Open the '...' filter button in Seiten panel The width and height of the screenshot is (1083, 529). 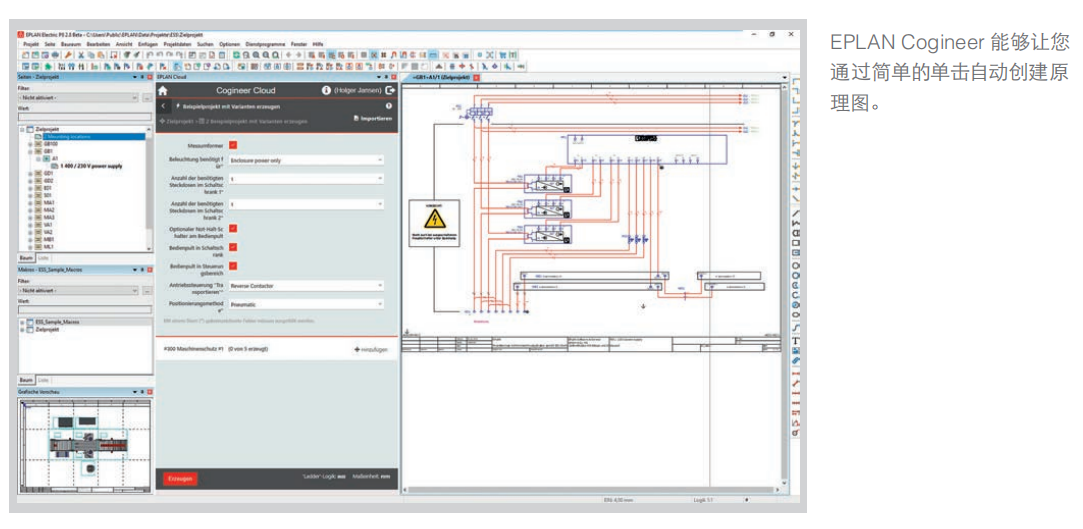(147, 98)
